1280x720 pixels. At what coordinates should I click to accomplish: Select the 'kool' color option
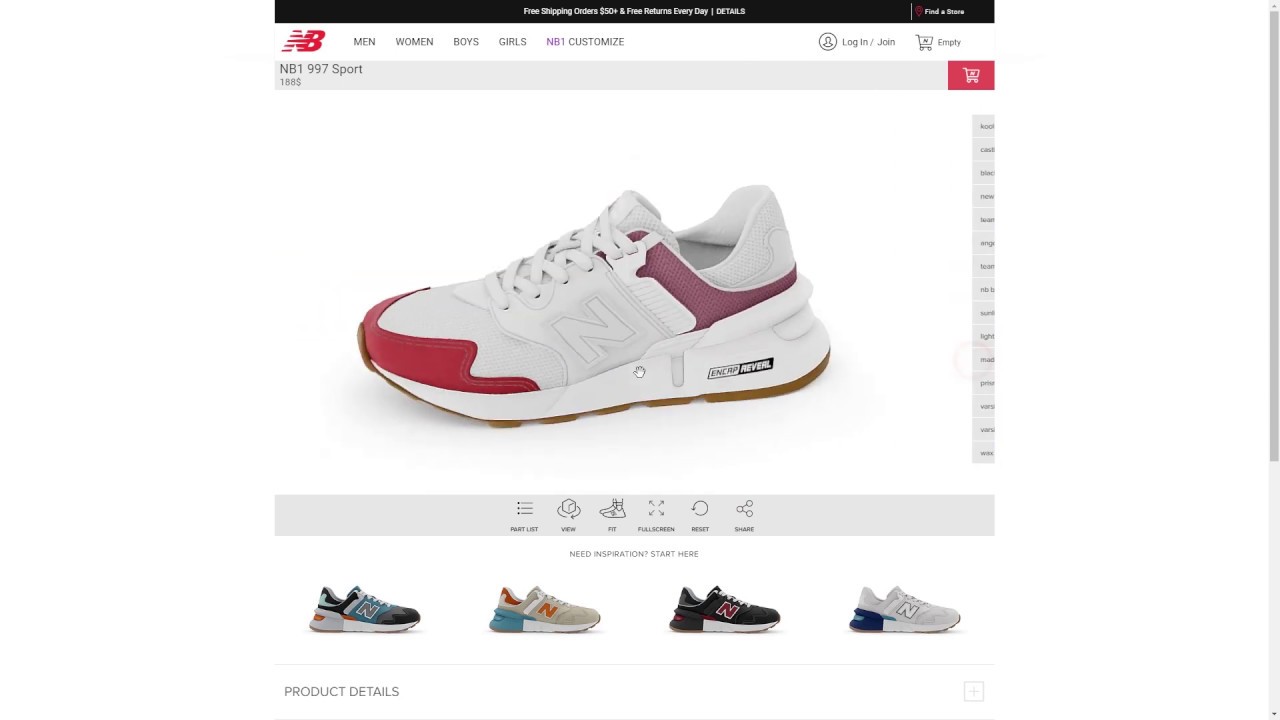pos(984,126)
